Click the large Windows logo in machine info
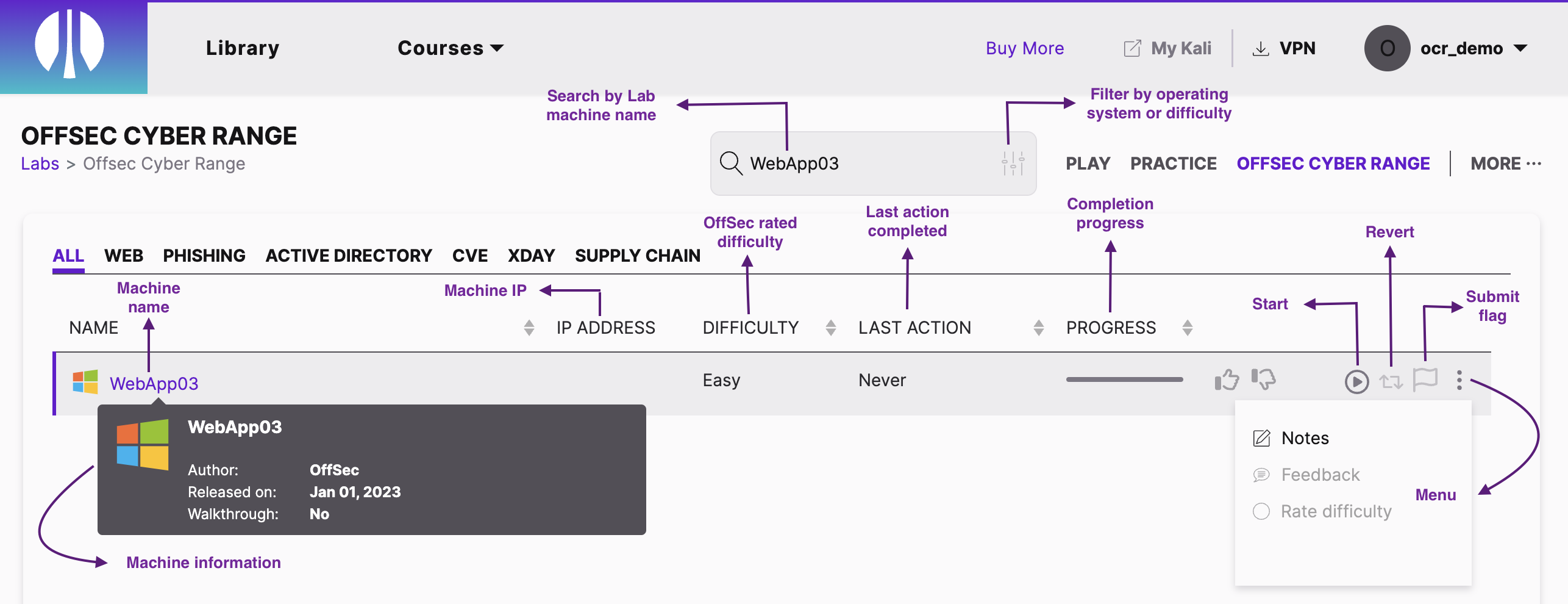Viewport: 1568px width, 604px height. click(x=143, y=444)
